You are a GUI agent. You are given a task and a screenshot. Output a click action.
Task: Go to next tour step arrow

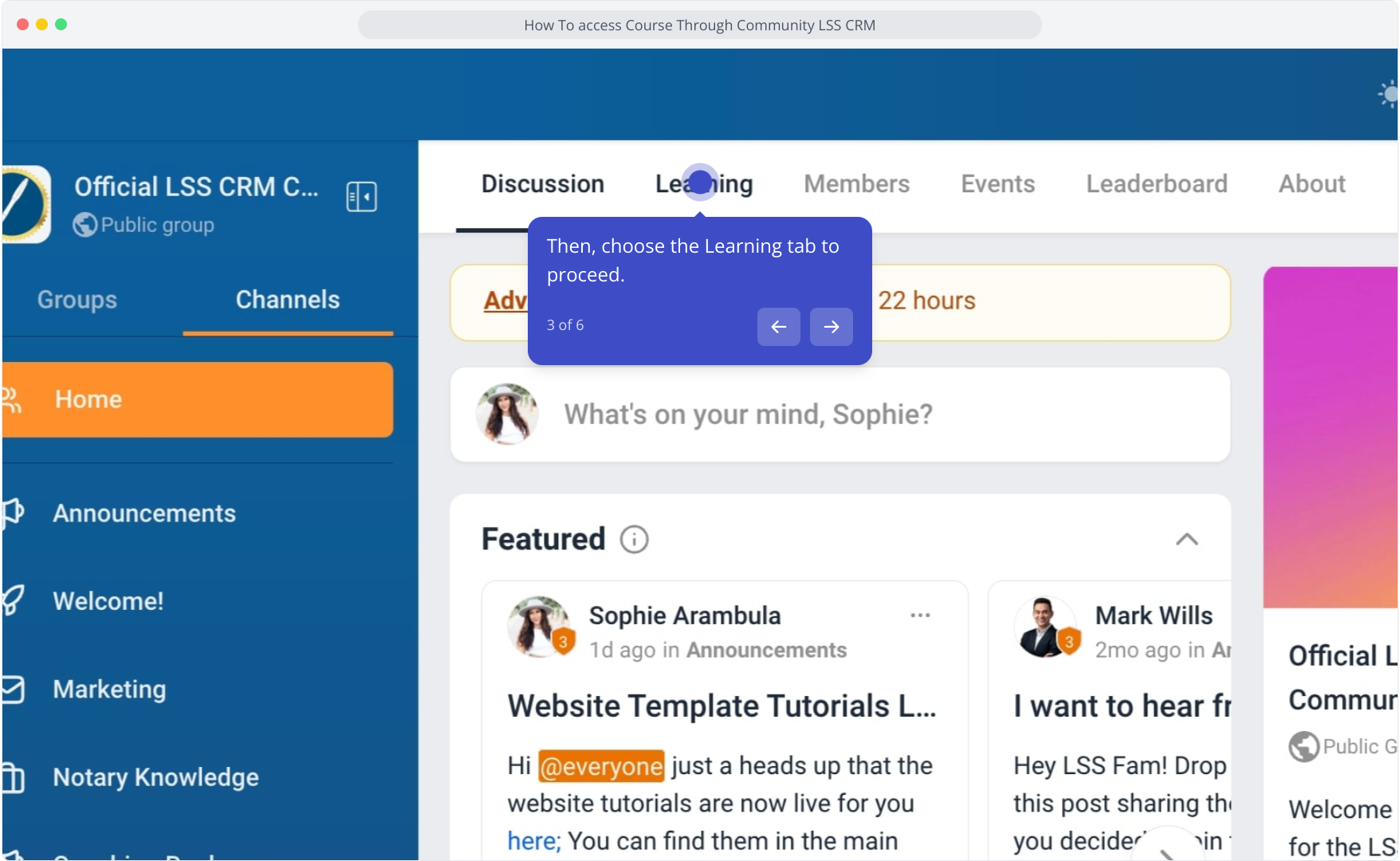(x=832, y=327)
